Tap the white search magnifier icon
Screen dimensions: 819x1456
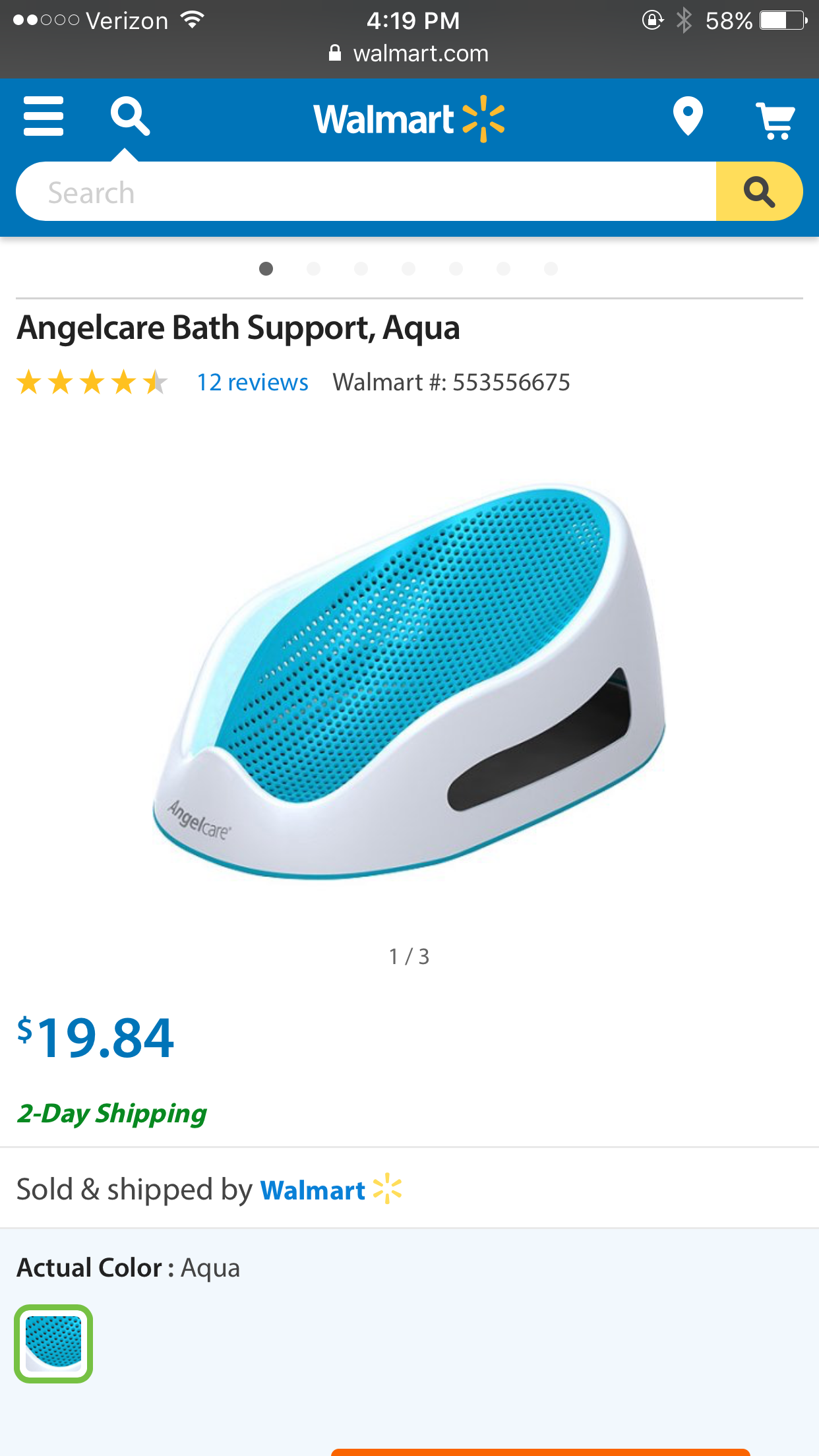[130, 116]
